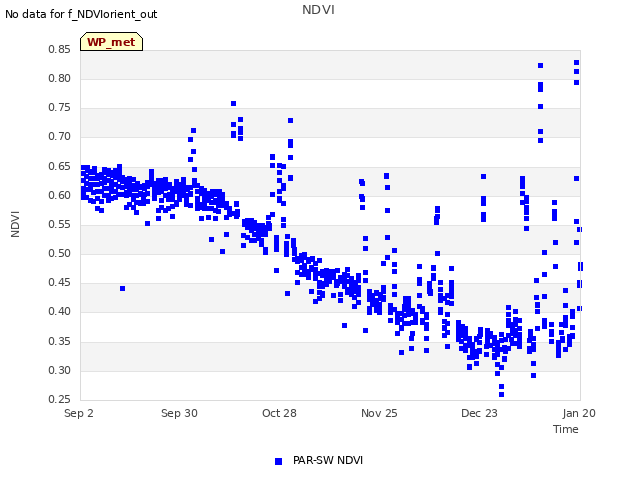Image resolution: width=640 pixels, height=480 pixels.
Task: Click the blue PAR-SW NDVI legend marker
Action: tap(278, 461)
